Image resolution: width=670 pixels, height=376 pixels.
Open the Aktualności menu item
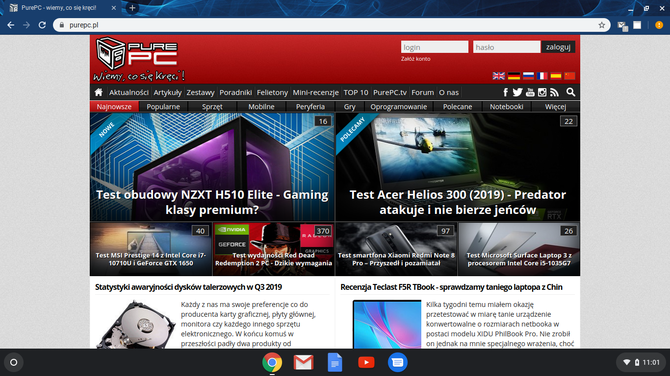click(x=129, y=92)
